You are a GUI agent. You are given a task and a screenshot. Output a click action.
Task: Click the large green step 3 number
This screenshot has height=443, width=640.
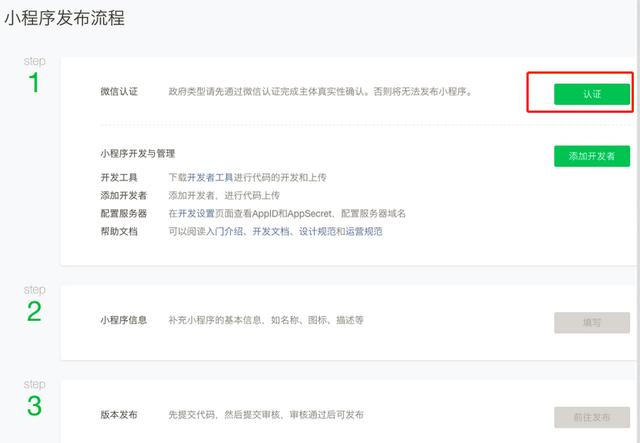34,406
